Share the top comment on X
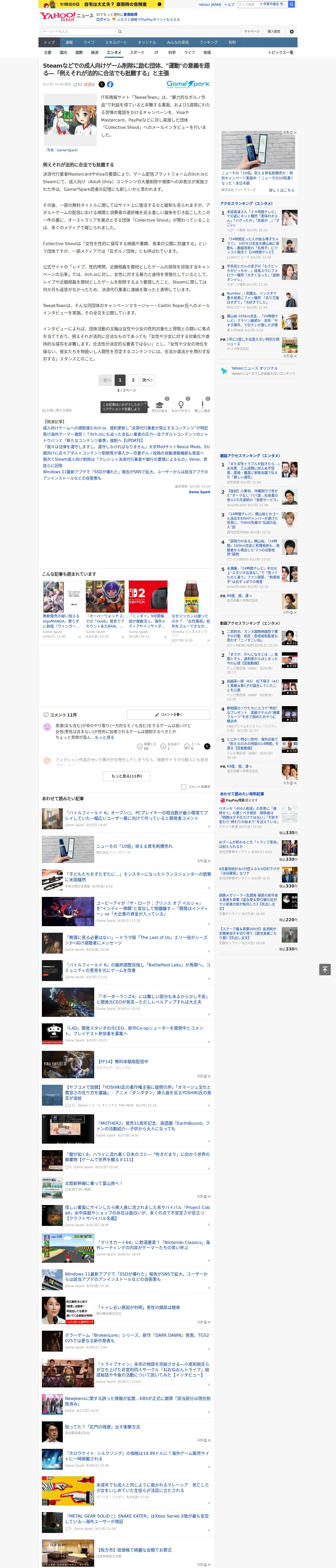 tap(207, 746)
